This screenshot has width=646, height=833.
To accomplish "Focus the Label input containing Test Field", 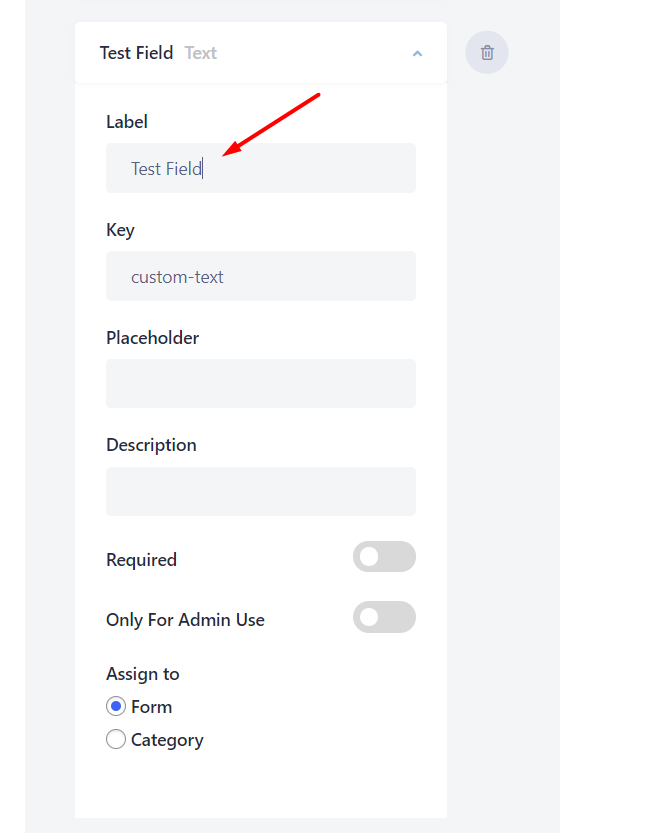I will [x=261, y=168].
